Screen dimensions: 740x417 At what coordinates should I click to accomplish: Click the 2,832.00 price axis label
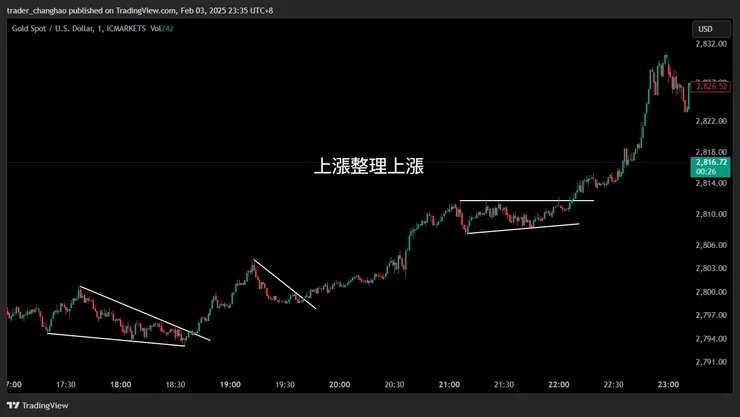(x=711, y=44)
